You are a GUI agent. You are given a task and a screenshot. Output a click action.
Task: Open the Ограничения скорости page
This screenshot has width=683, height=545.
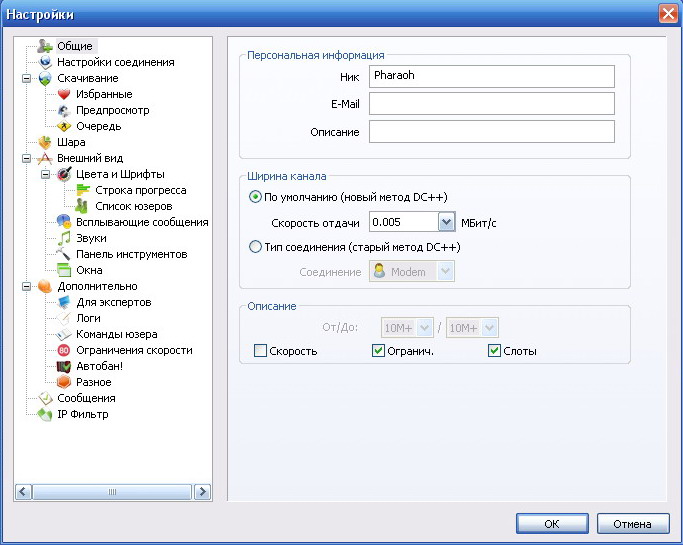pyautogui.click(x=134, y=350)
